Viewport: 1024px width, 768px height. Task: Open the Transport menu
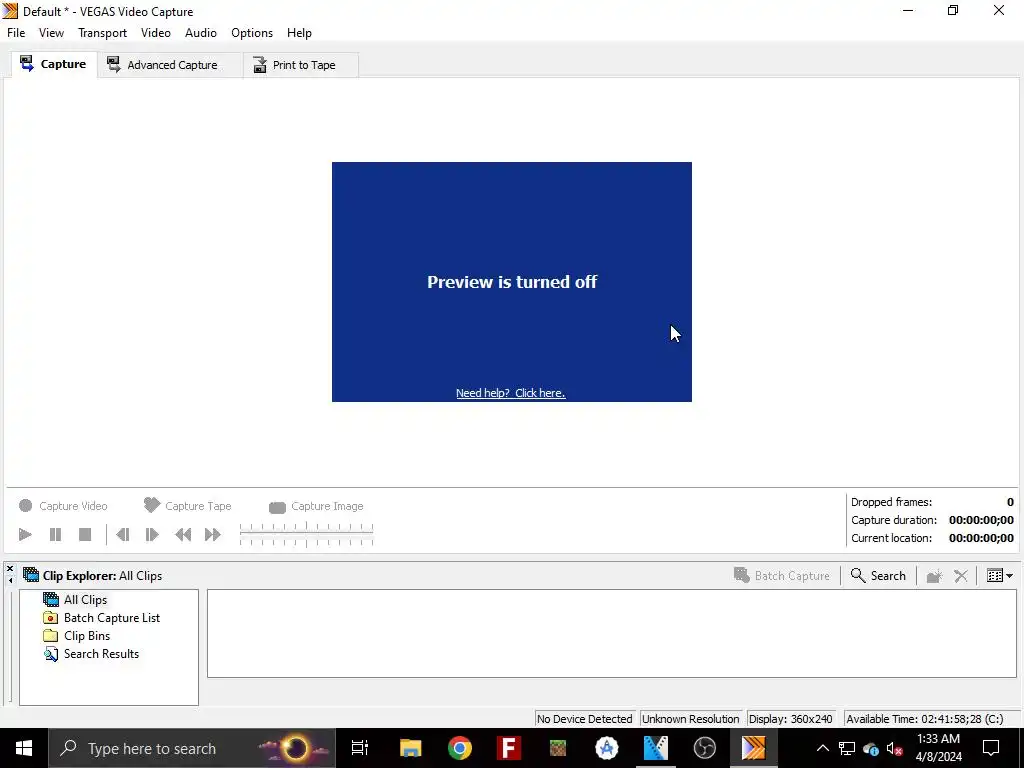103,33
